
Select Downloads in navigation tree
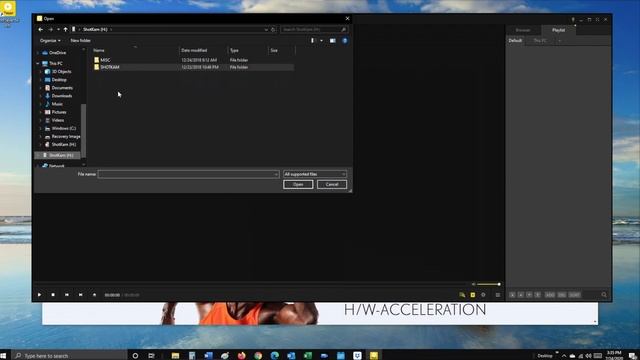[62, 96]
